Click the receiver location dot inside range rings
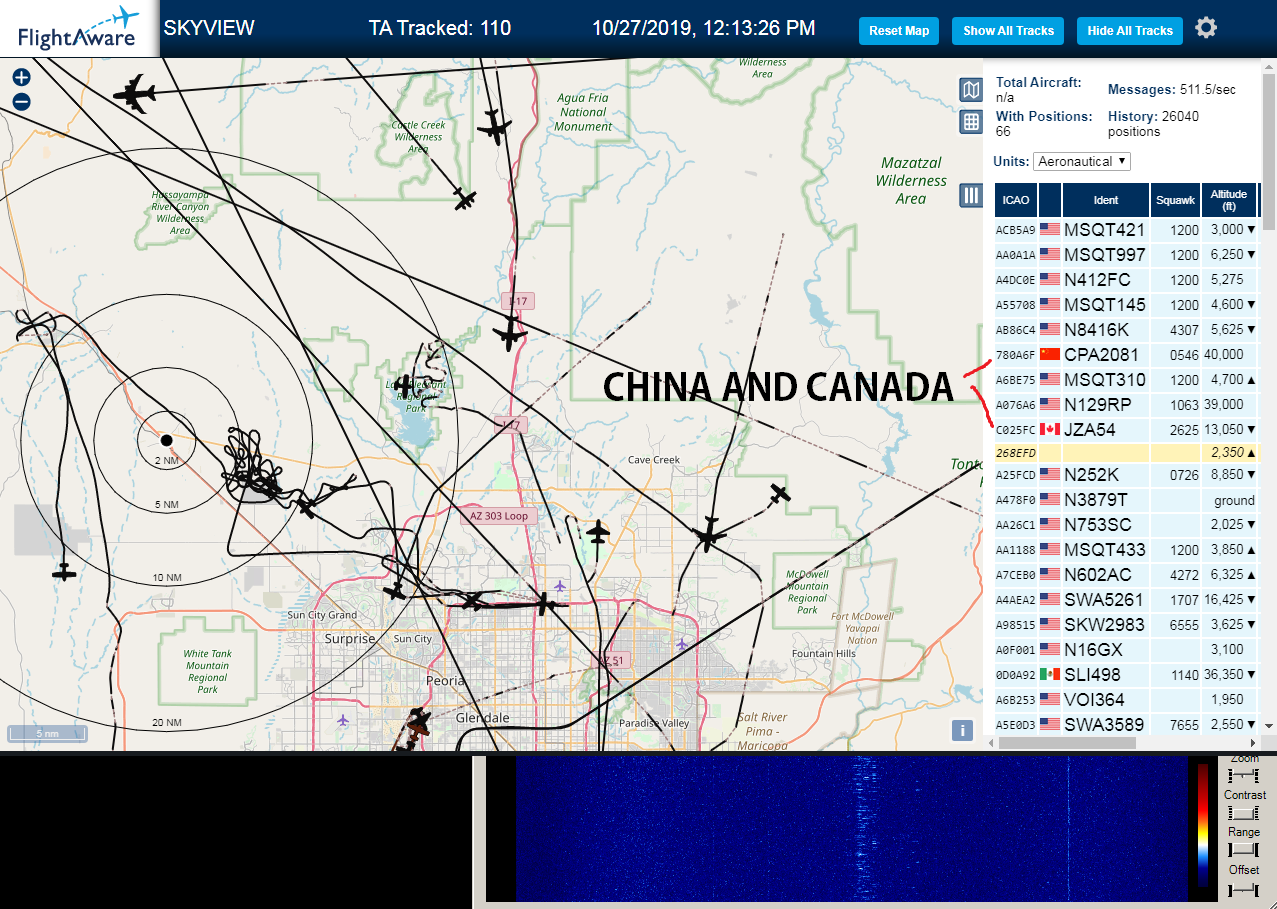Screen dimensions: 1277x909 coord(166,440)
